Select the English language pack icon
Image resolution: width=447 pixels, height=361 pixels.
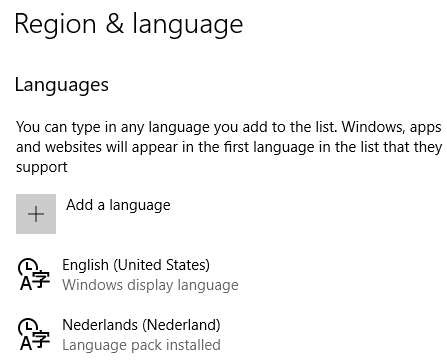point(34,274)
